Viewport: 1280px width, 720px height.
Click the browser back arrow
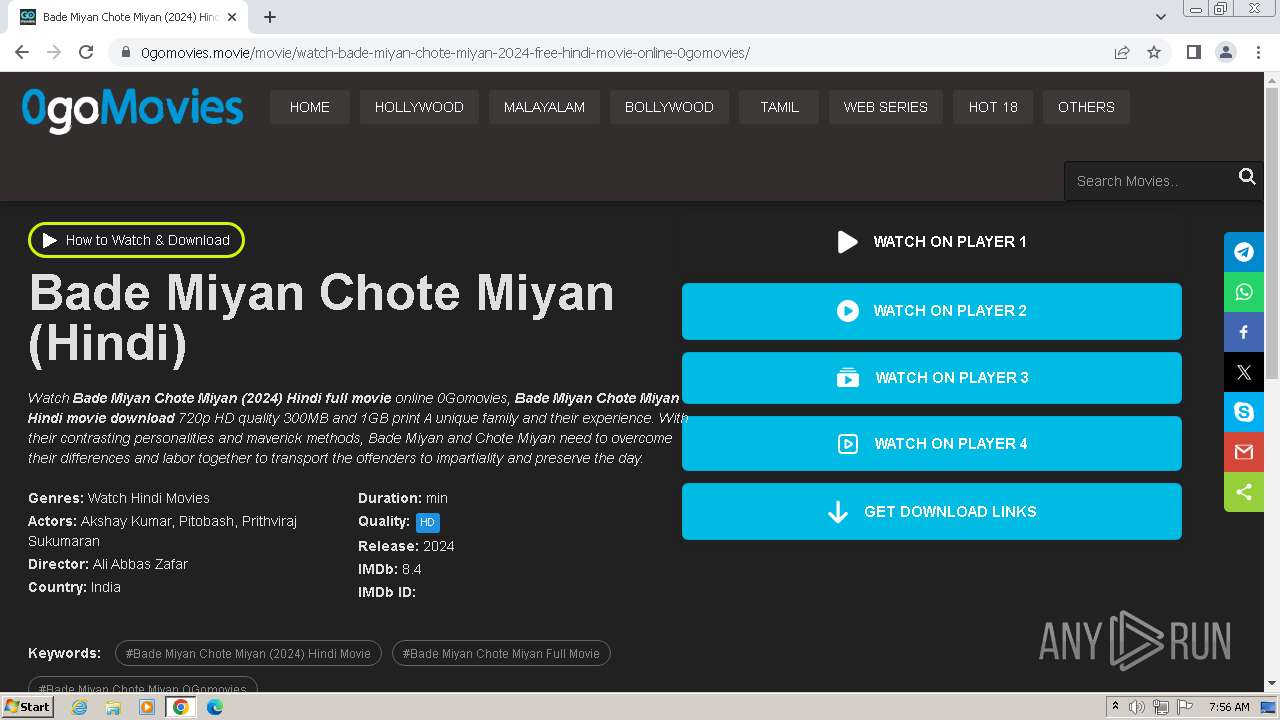[22, 52]
